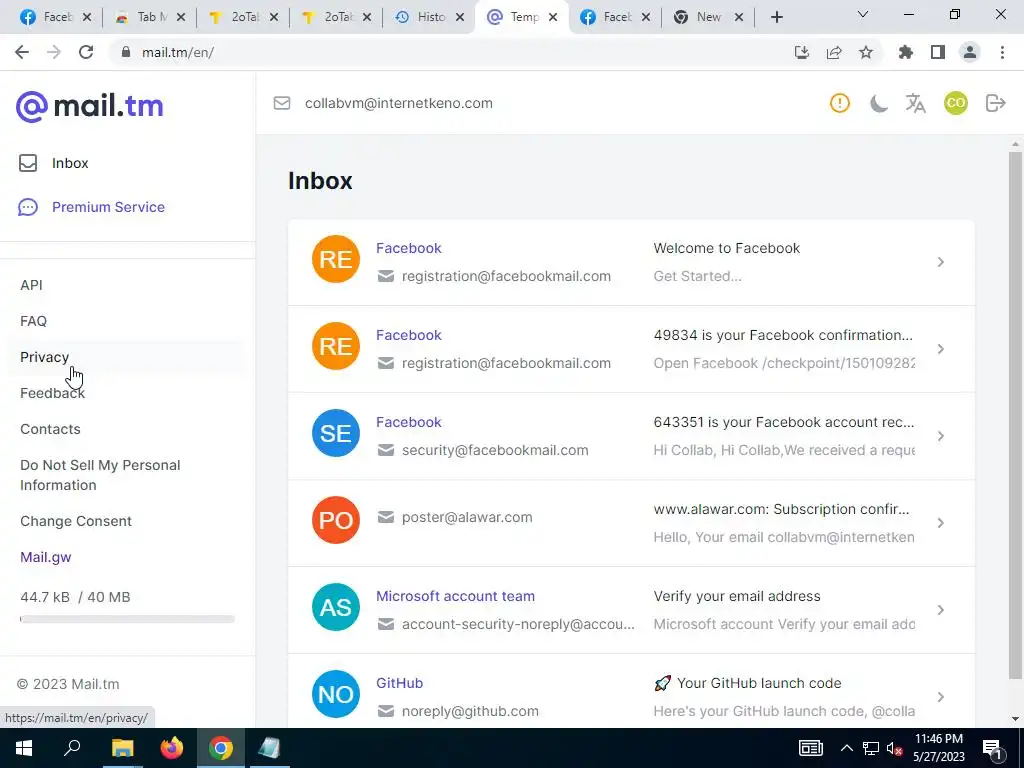Open the Windows Start menu

pyautogui.click(x=24, y=748)
